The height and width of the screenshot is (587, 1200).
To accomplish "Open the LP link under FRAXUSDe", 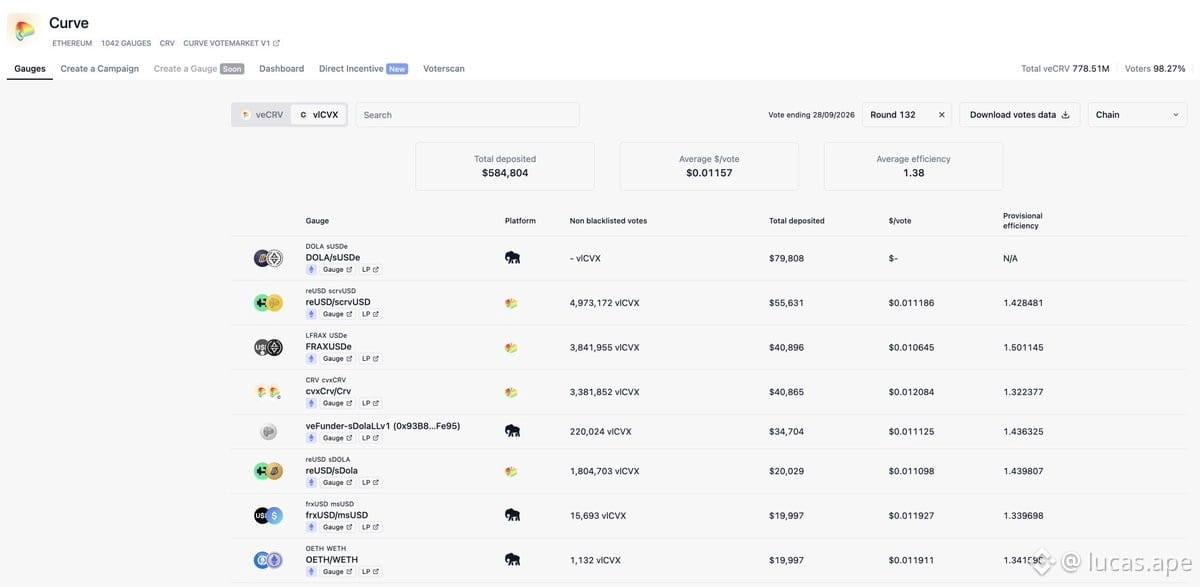I will pos(370,359).
